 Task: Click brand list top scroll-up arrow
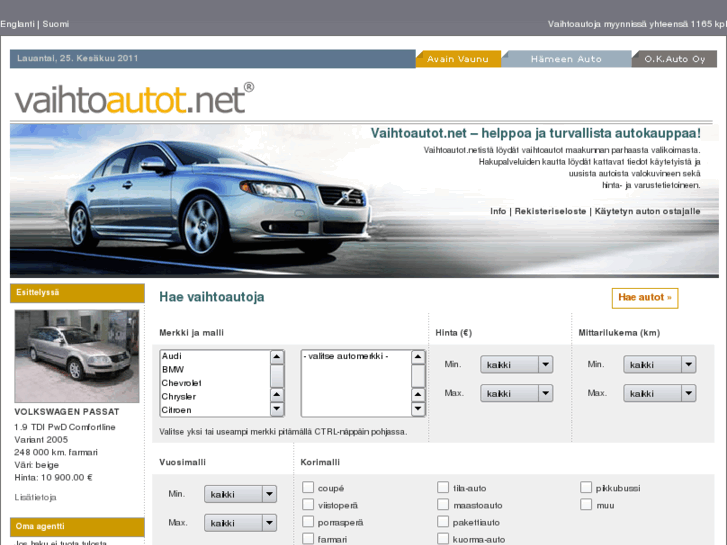tap(277, 357)
